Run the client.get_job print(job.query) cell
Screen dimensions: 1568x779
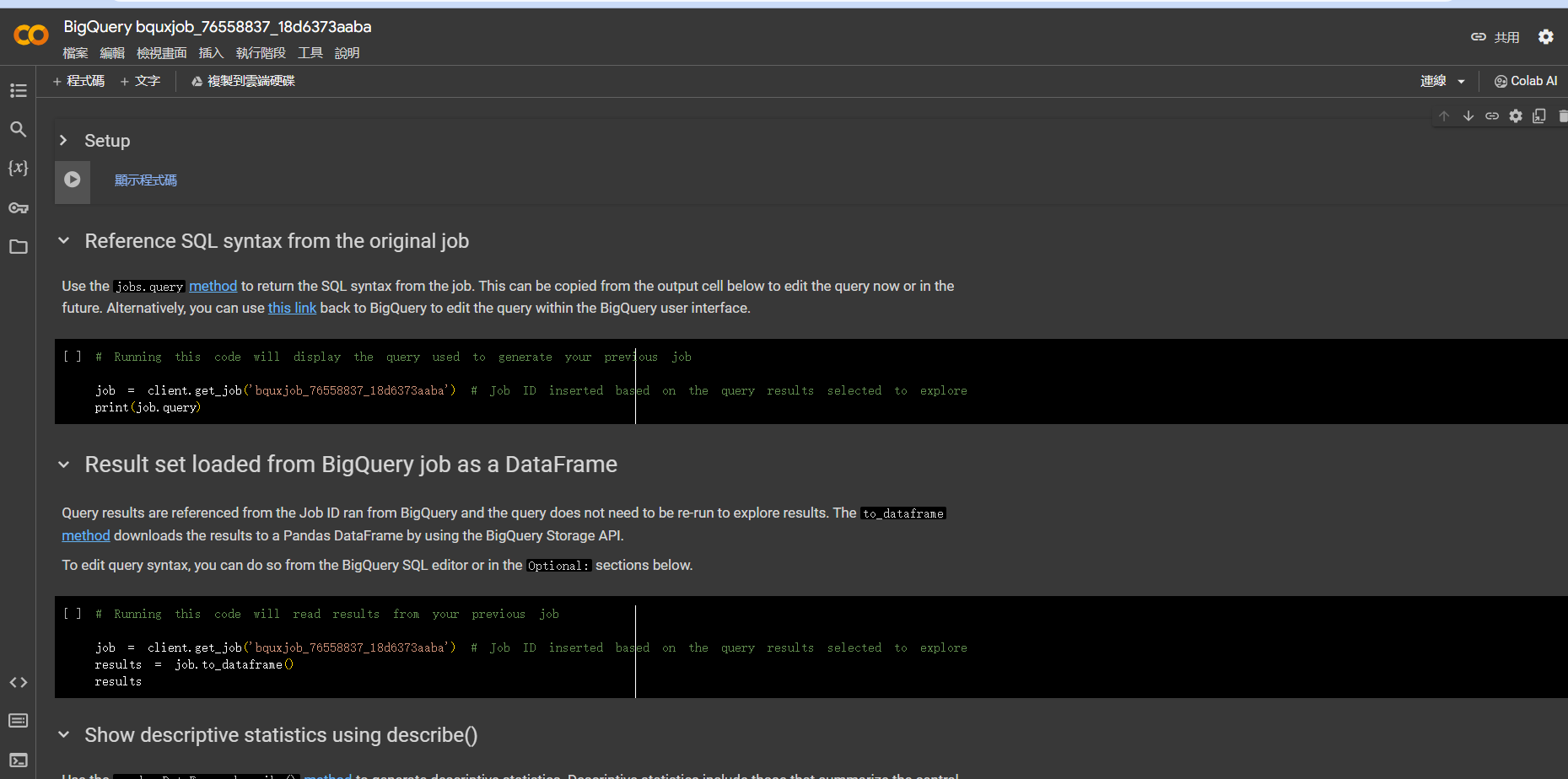pyautogui.click(x=73, y=357)
